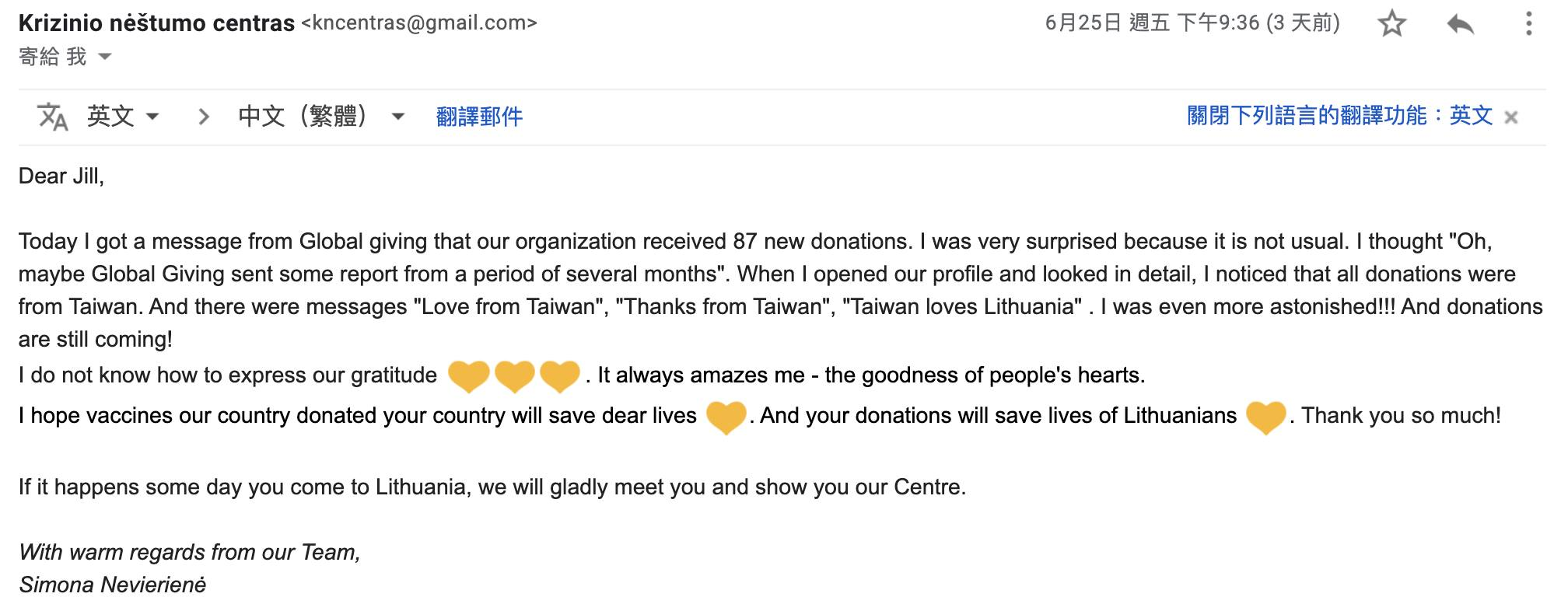Click the signature name Simona Nevierienė
The height and width of the screenshot is (611, 1568).
(113, 585)
